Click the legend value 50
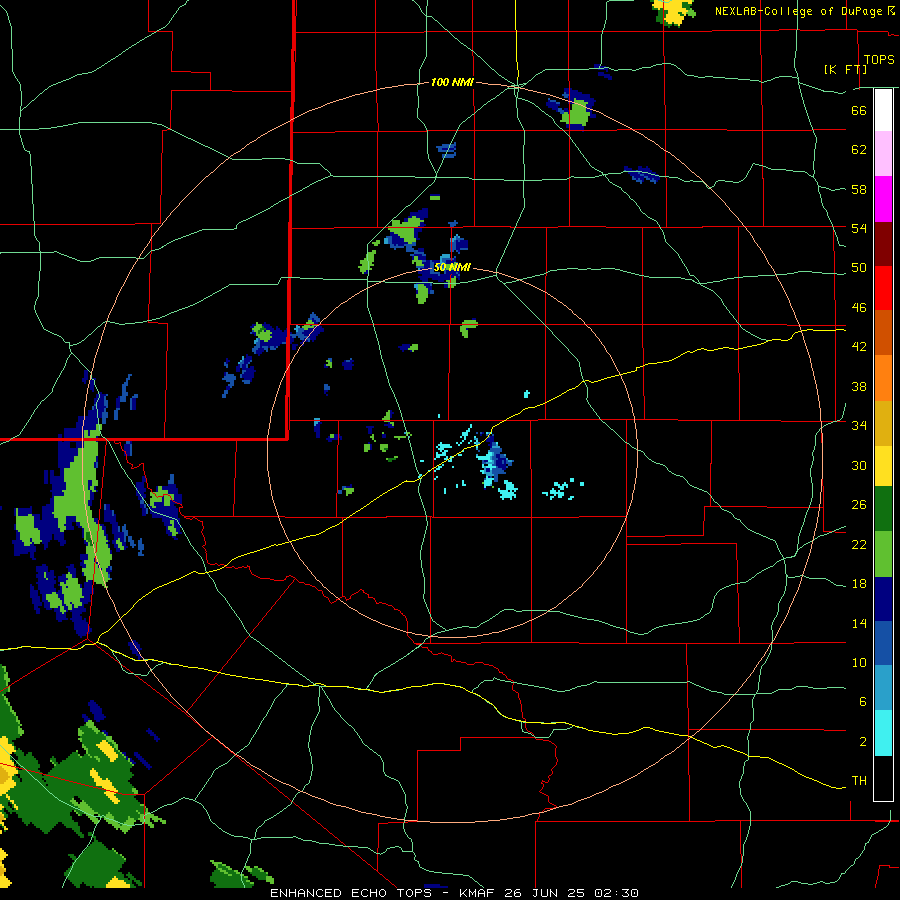This screenshot has width=900, height=900. [859, 268]
